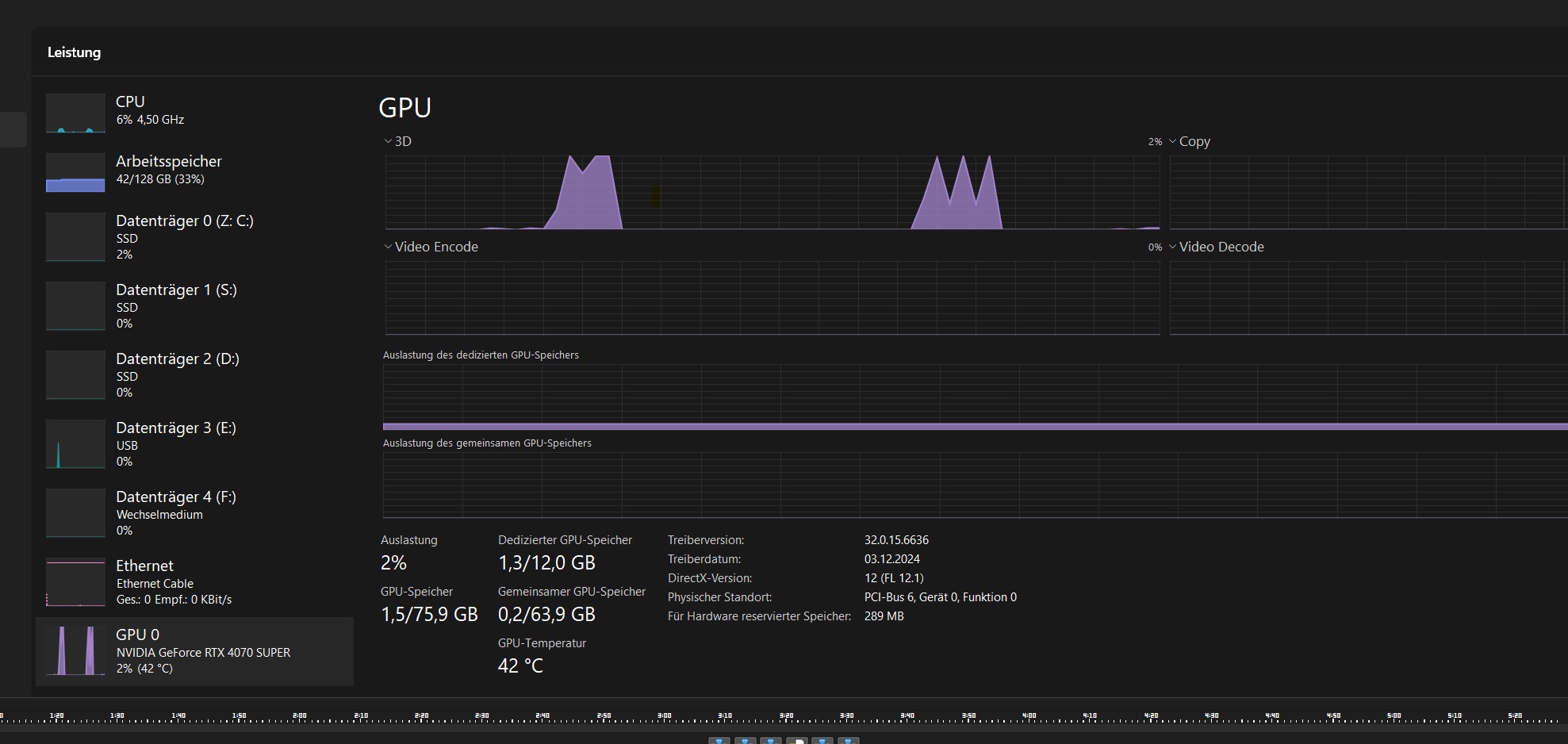1568x744 pixels.
Task: Click the highlighted tab in left navigation strip
Action: coord(13,129)
